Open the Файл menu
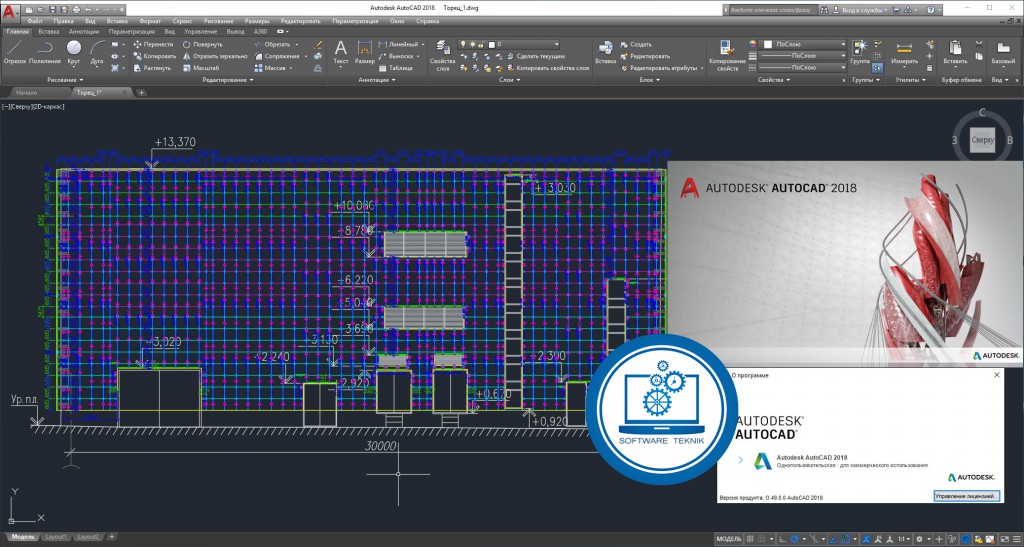Image resolution: width=1024 pixels, height=547 pixels. click(x=35, y=20)
